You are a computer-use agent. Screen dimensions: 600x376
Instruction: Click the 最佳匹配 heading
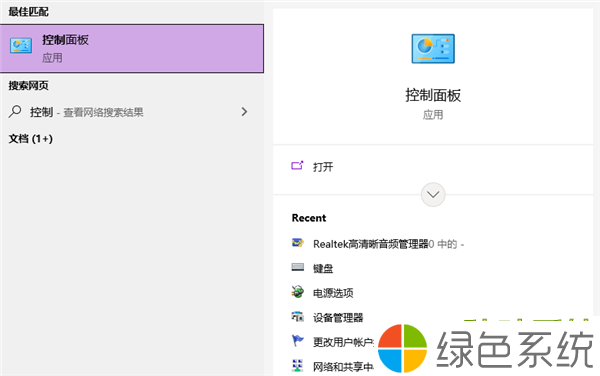28,12
